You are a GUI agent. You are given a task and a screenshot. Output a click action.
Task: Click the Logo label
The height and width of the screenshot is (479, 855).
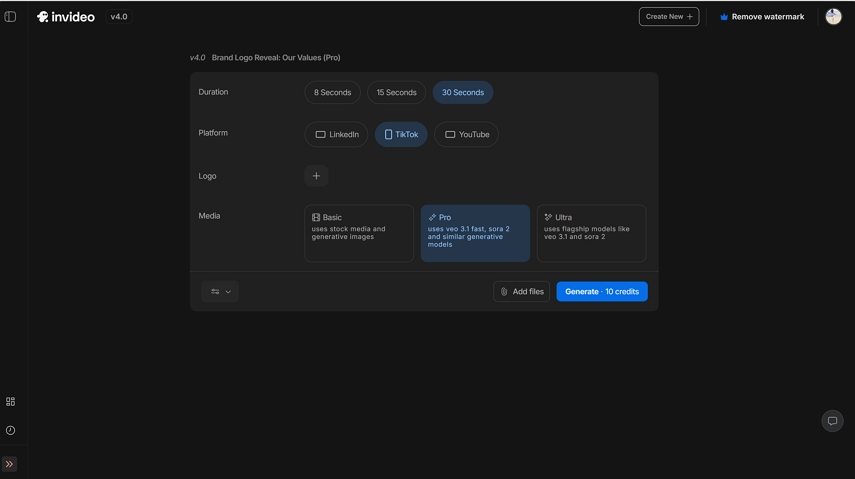207,176
